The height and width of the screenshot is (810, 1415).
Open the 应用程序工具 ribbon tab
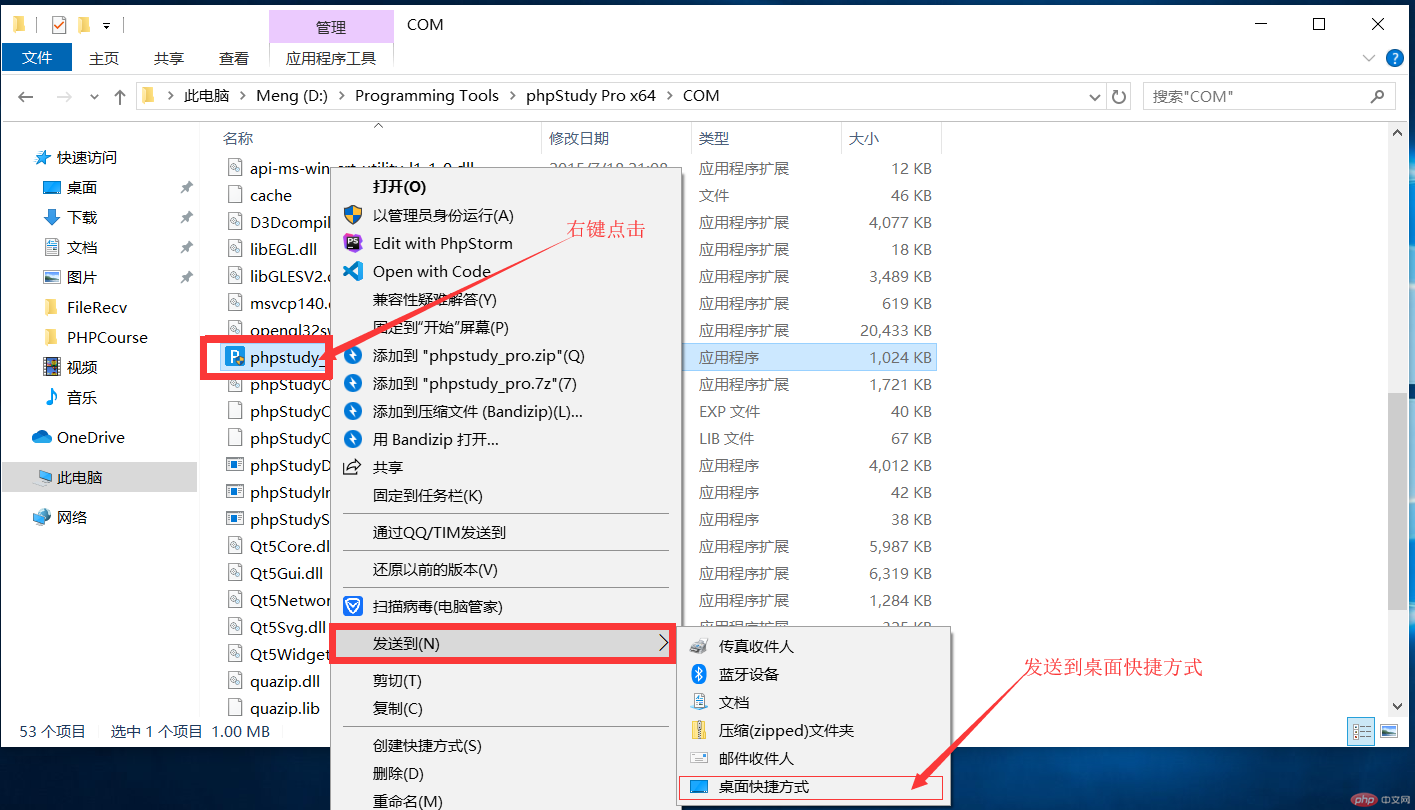(331, 59)
